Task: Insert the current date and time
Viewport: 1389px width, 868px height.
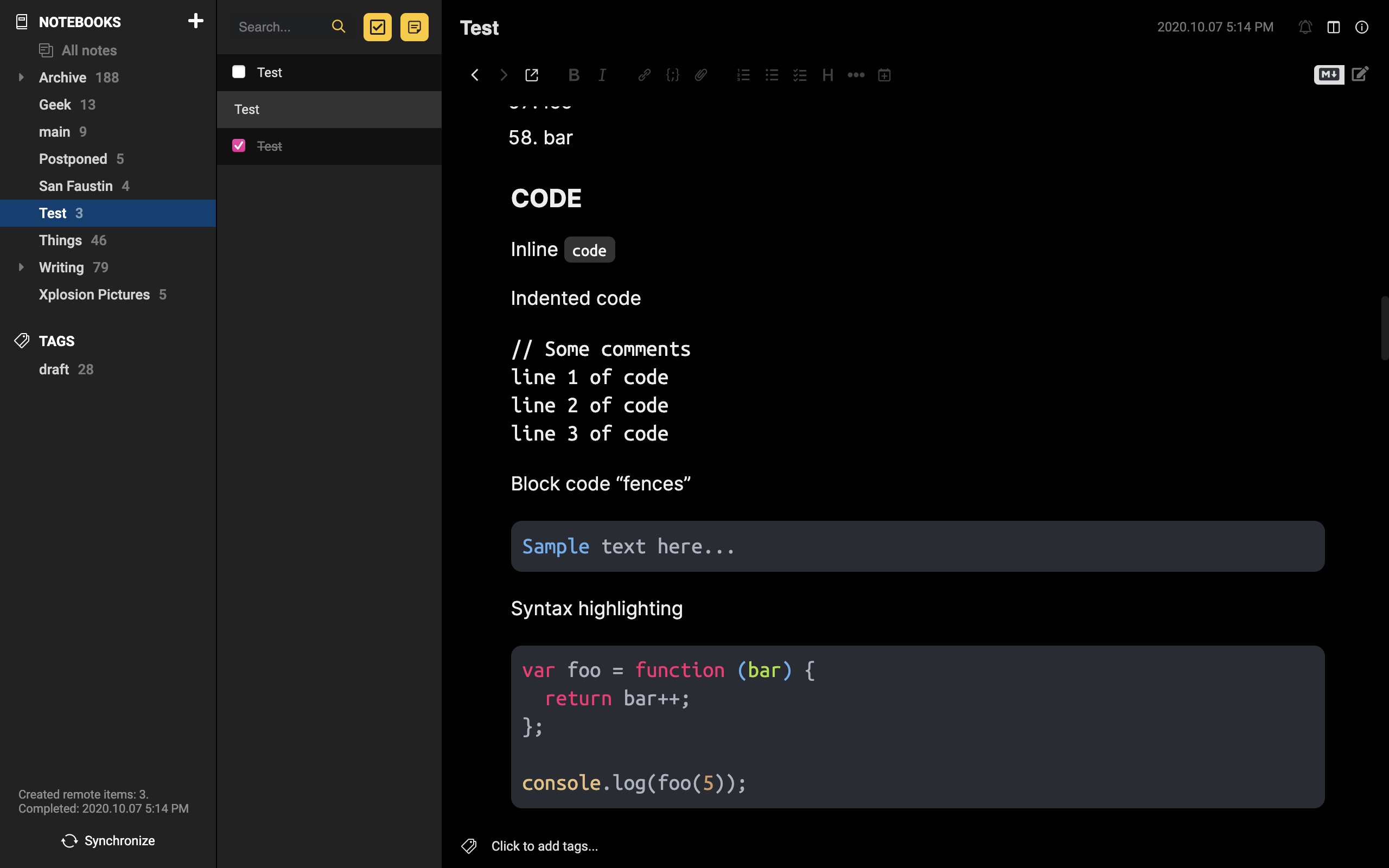Action: (884, 75)
